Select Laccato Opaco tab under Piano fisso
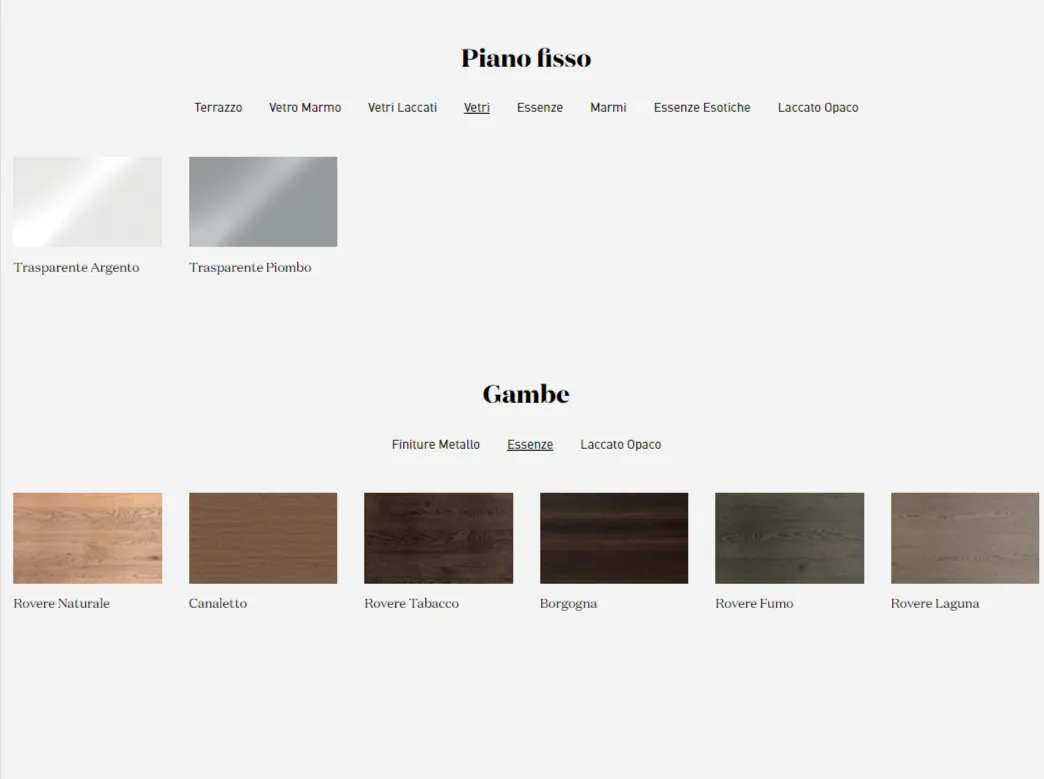The height and width of the screenshot is (779, 1044). tap(818, 108)
